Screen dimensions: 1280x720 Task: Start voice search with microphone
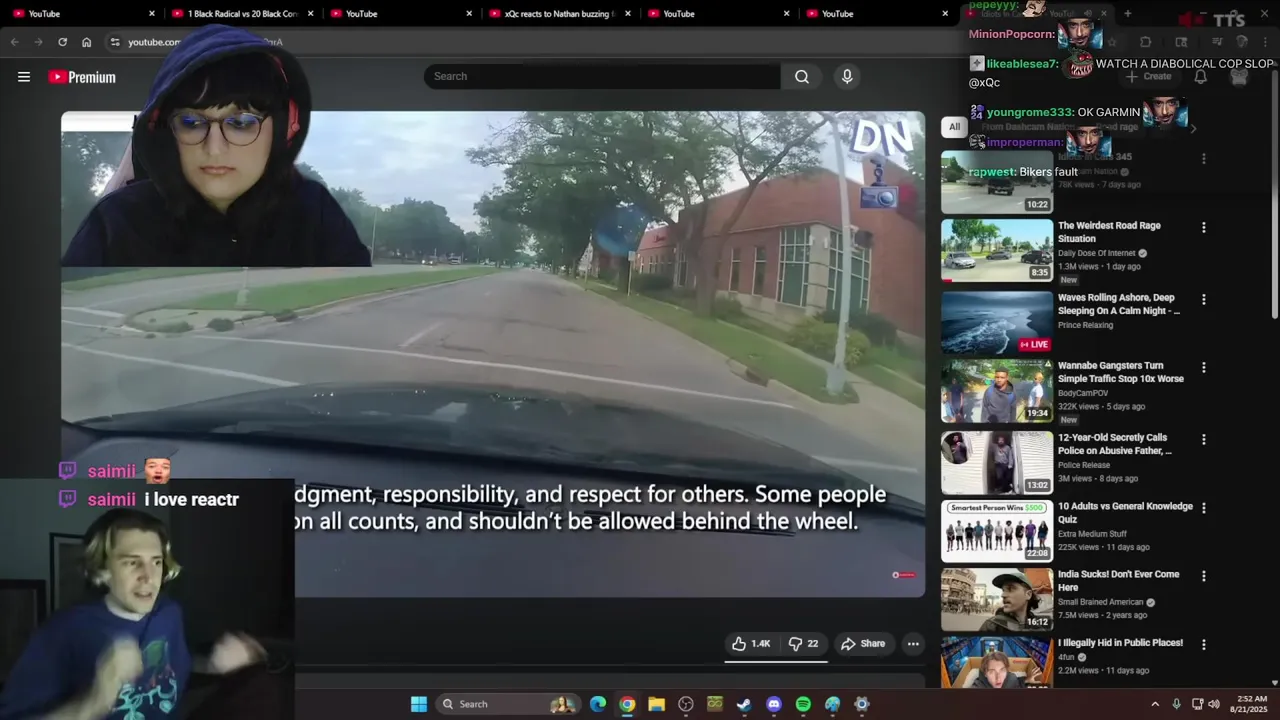click(847, 77)
